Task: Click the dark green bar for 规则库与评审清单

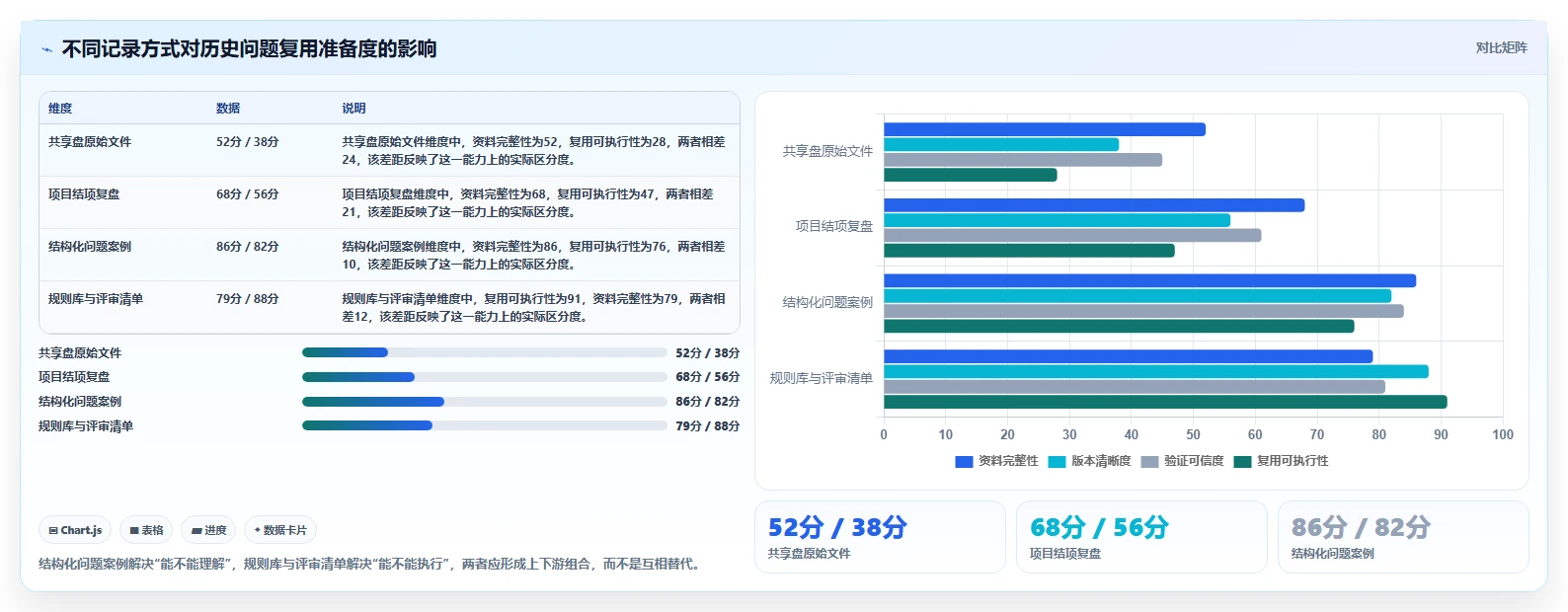Action: (1165, 402)
